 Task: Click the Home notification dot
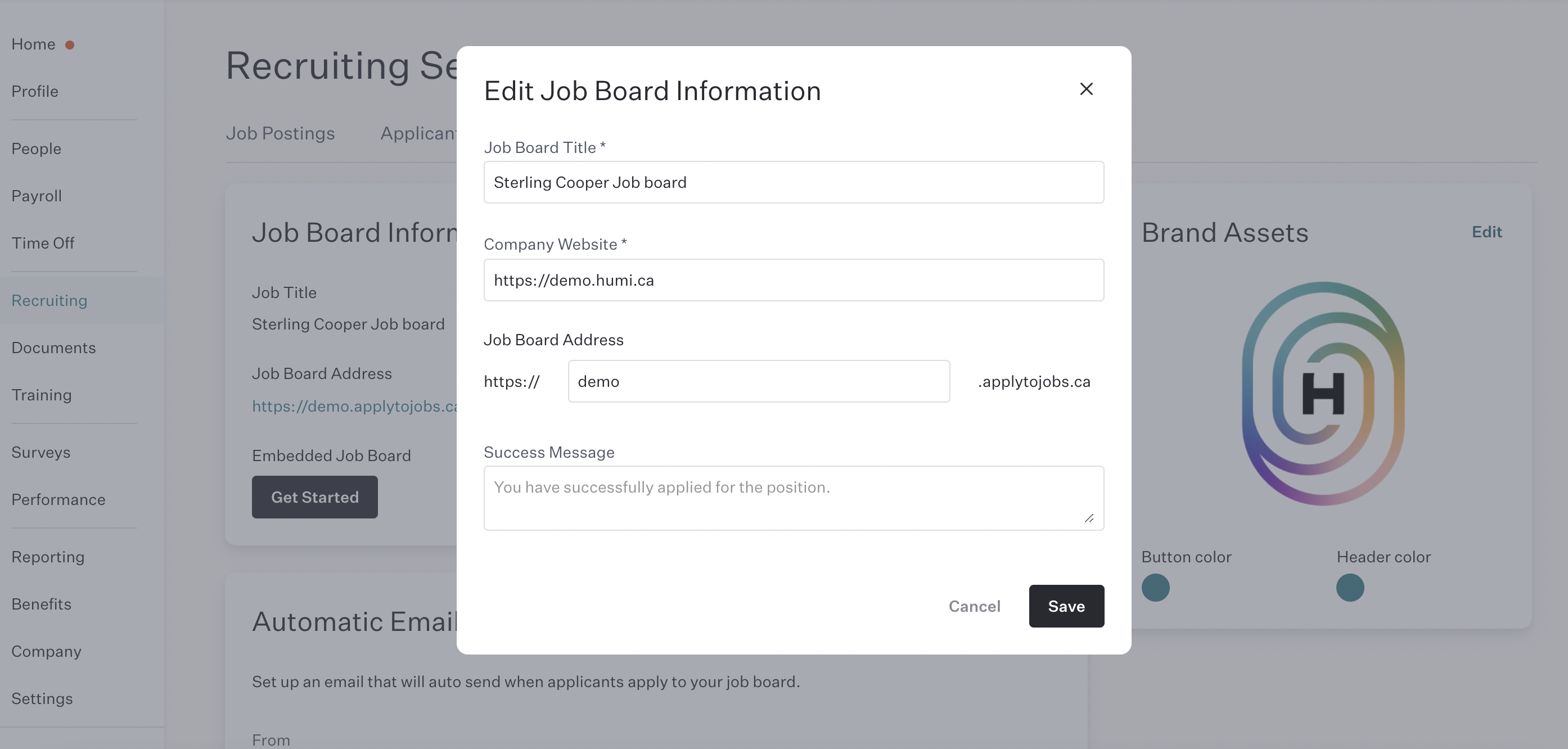(x=70, y=45)
